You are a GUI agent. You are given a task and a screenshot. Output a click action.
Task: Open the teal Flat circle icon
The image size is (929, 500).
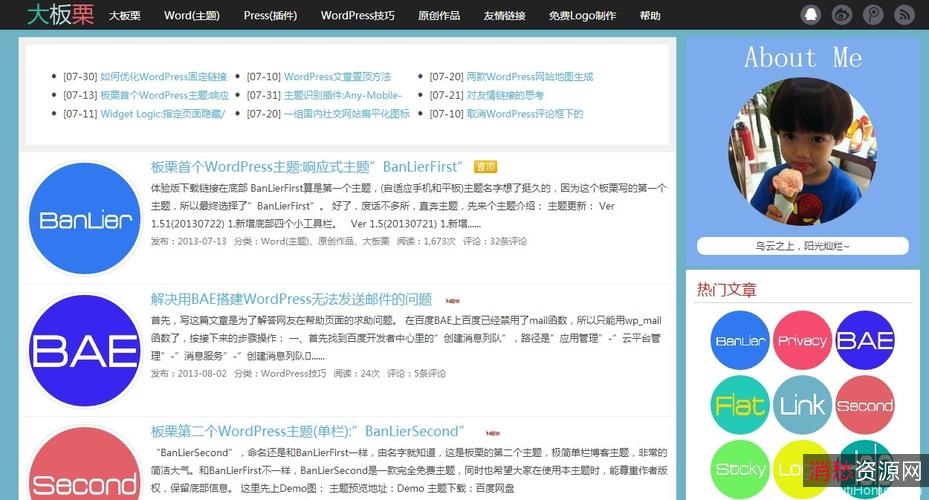(740, 405)
